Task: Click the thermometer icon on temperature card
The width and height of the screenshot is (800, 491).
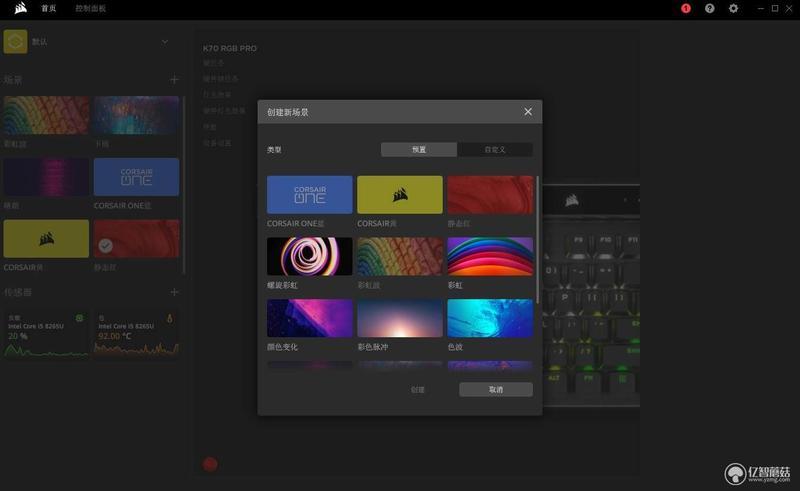Action: (170, 318)
